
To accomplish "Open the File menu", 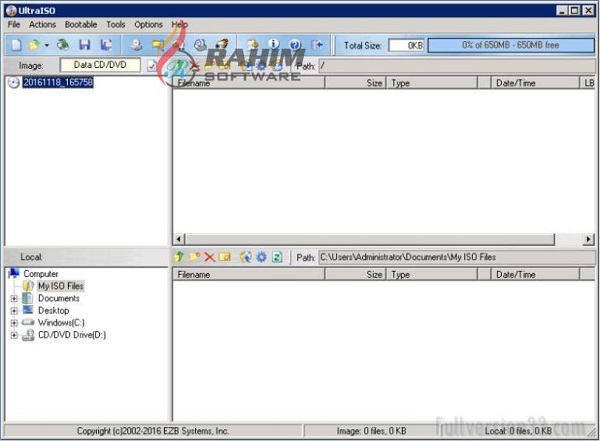I will (x=14, y=24).
